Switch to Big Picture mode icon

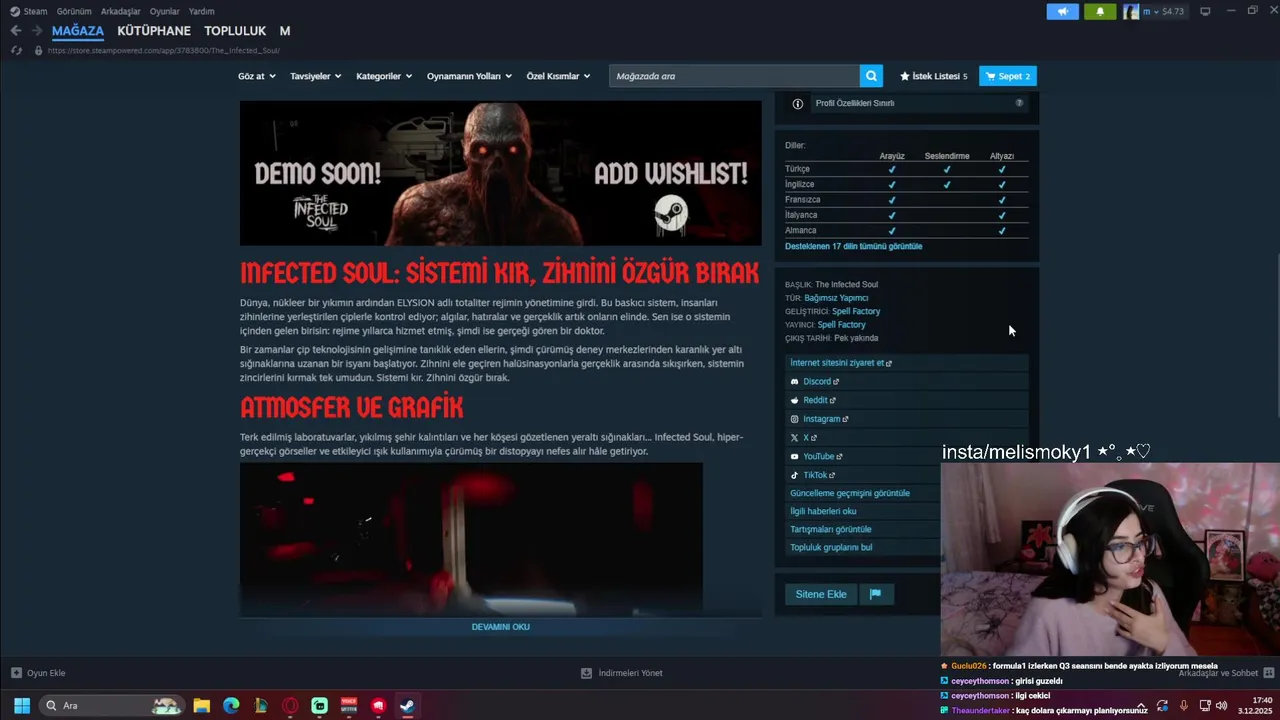click(1205, 12)
